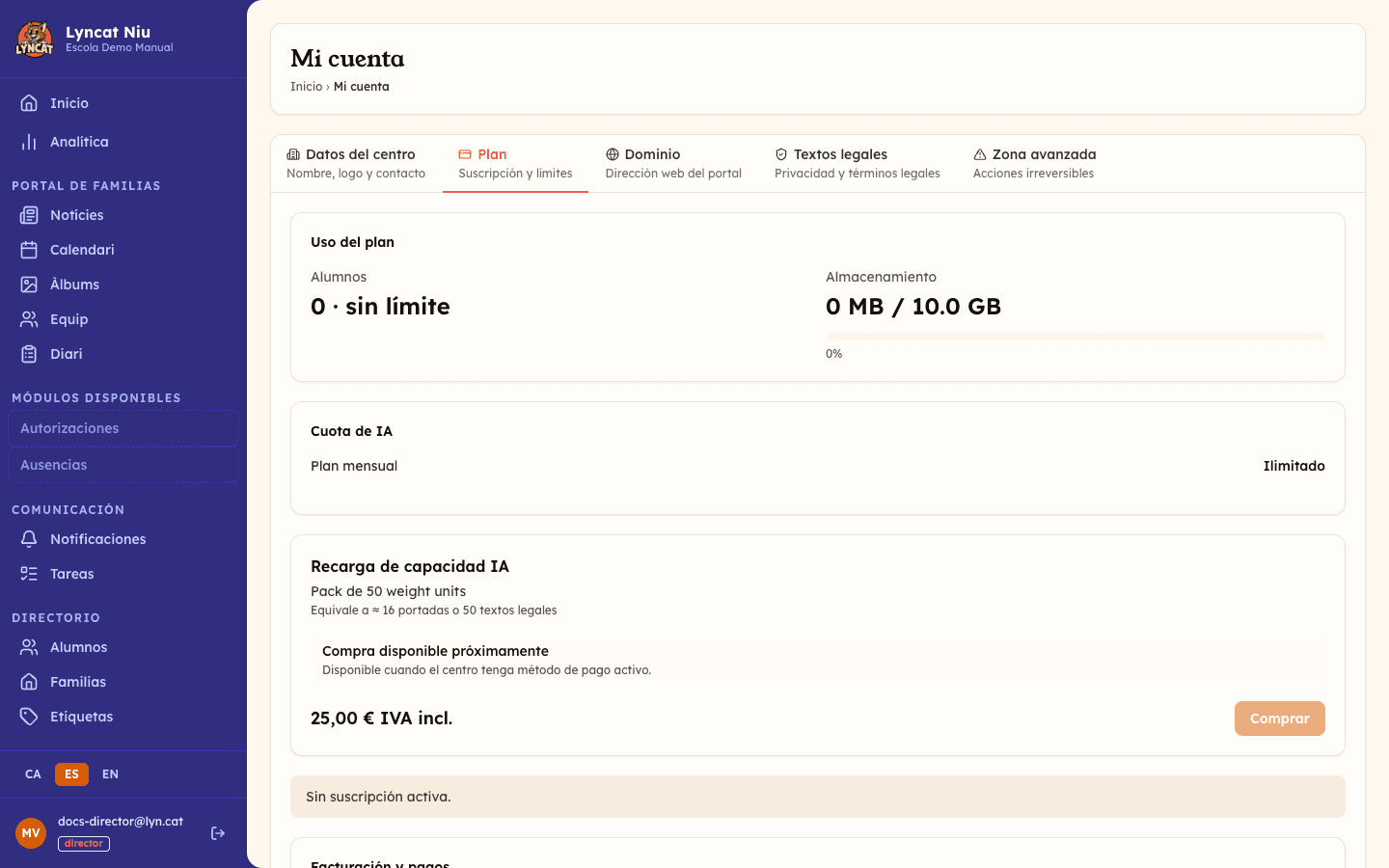The image size is (1389, 868).
Task: Open Notificaciones in the sidebar
Action: (x=123, y=539)
